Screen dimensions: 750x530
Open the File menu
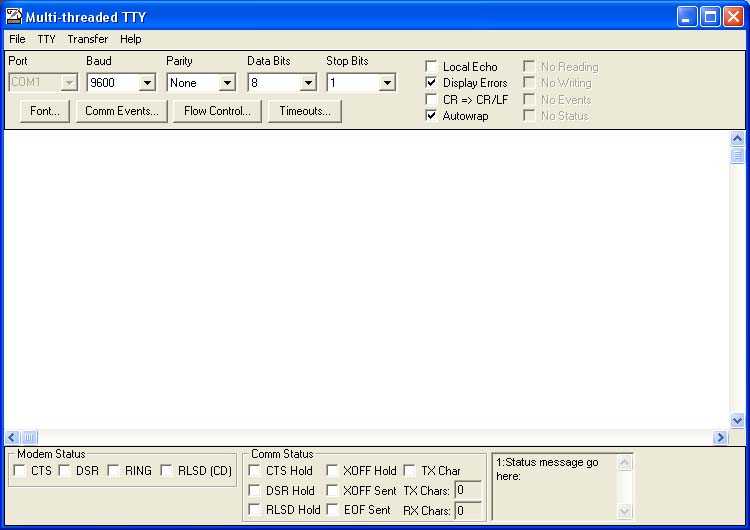pos(17,39)
